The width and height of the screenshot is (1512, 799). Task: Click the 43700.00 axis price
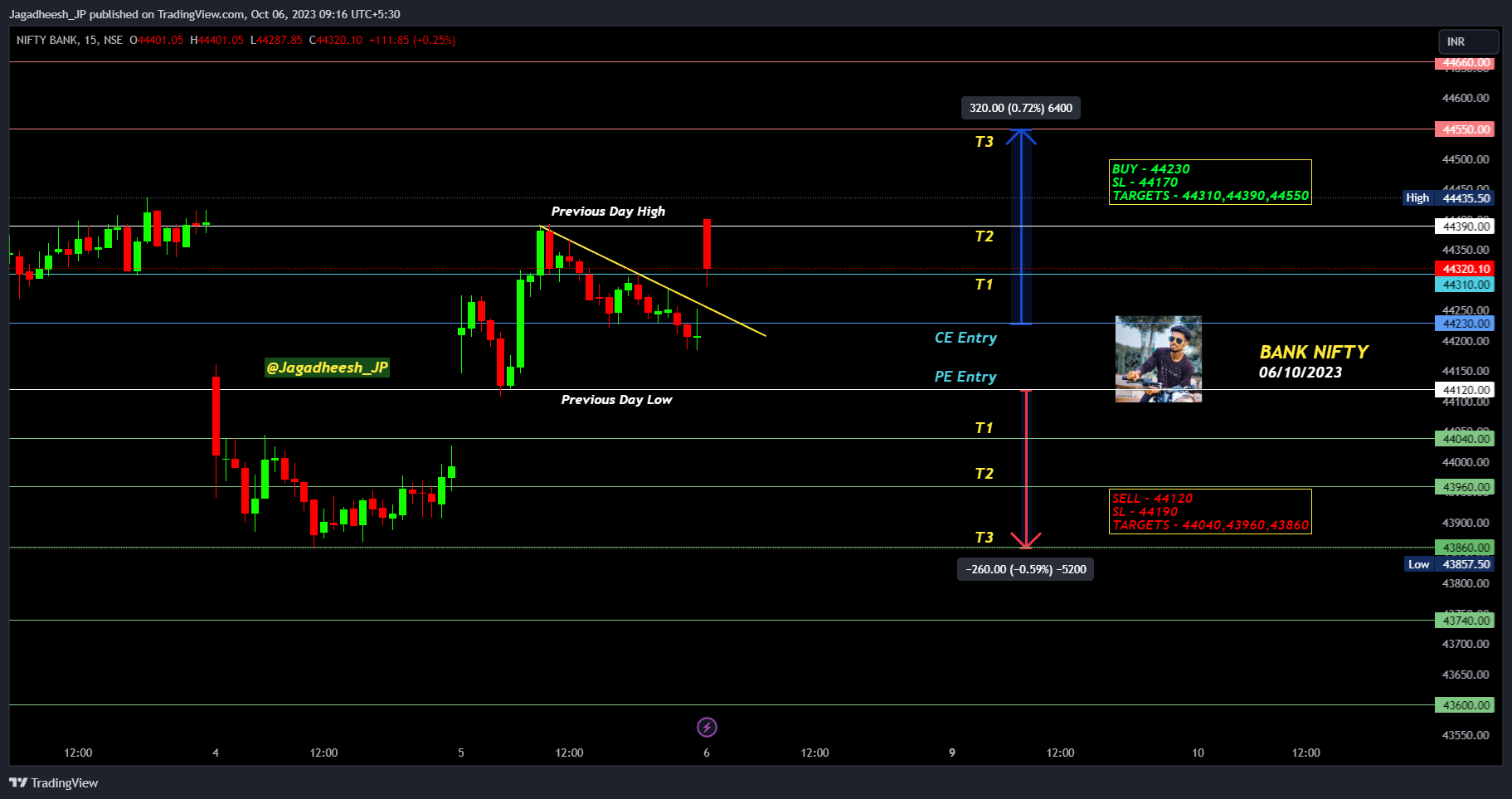point(1466,644)
